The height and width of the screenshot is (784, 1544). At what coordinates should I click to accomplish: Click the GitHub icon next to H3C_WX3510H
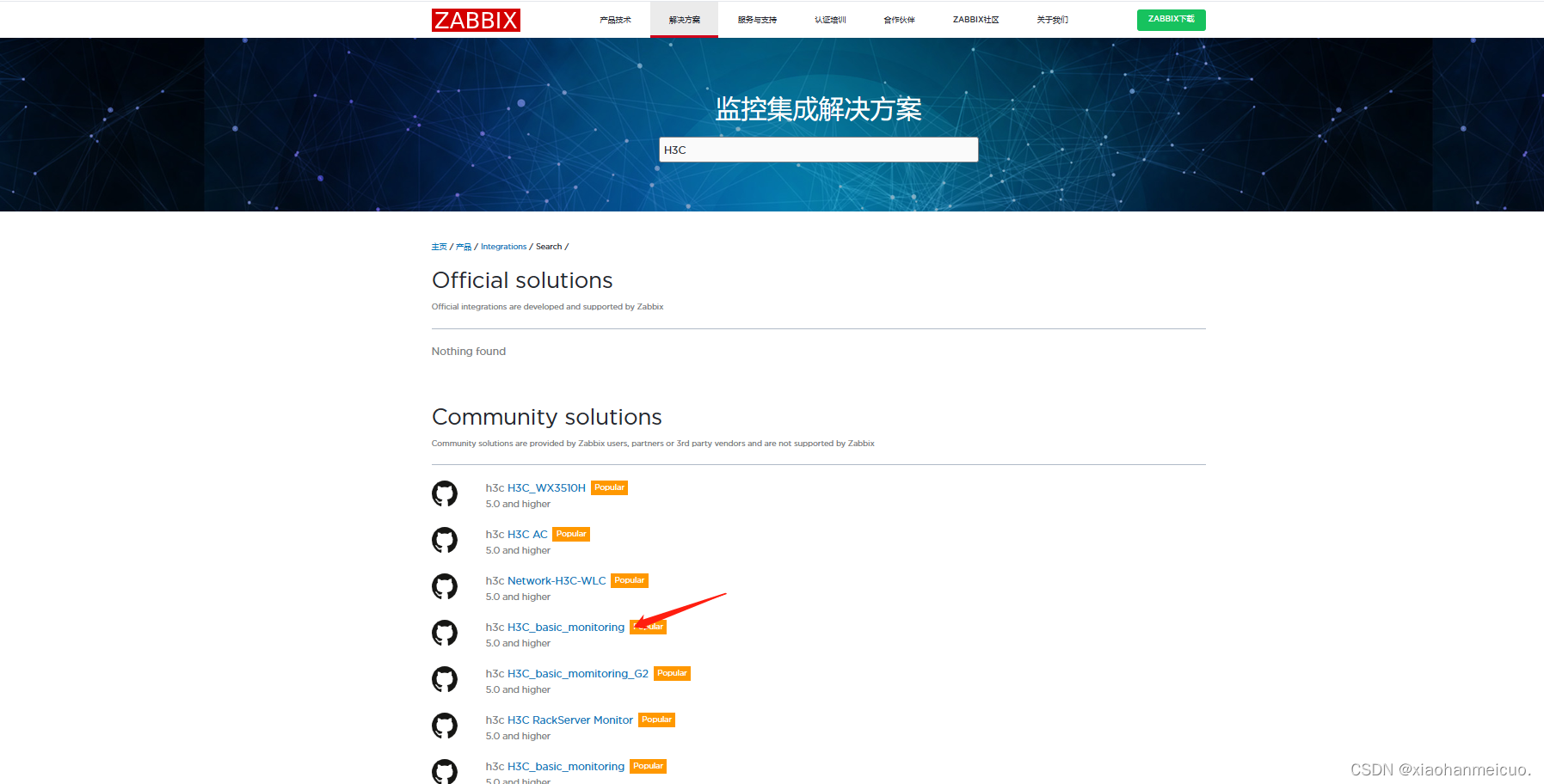click(445, 493)
